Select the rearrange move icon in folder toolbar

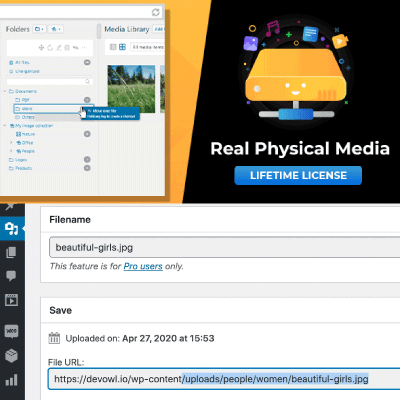coord(41,48)
